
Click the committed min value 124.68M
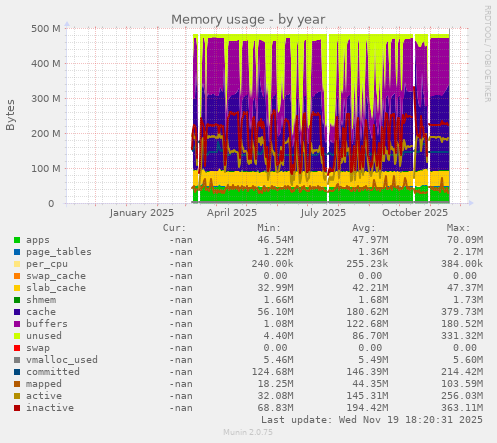[273, 372]
